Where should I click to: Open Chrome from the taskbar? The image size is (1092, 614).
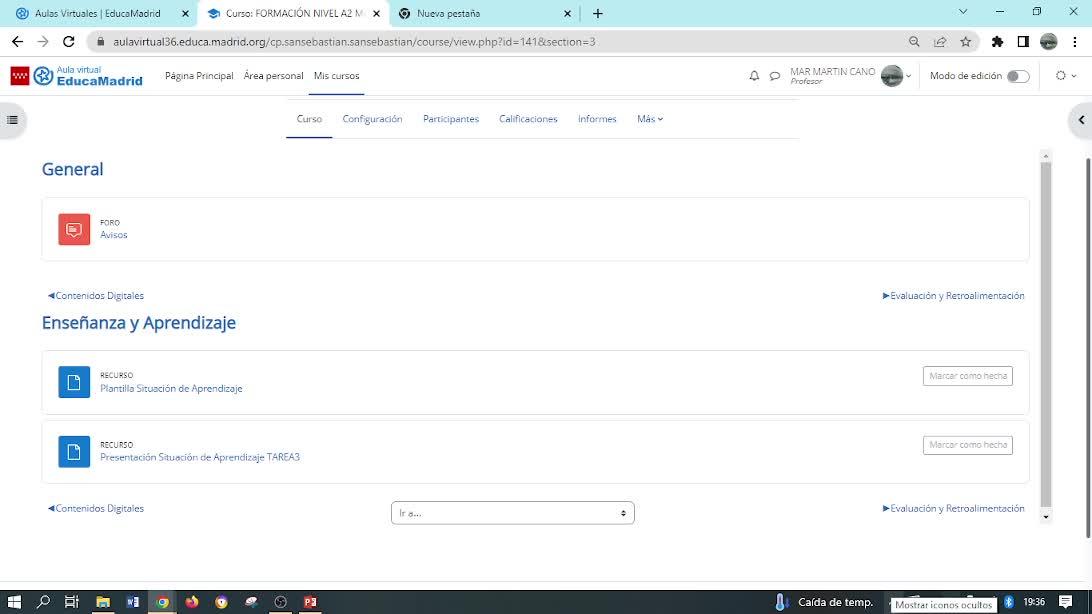162,601
